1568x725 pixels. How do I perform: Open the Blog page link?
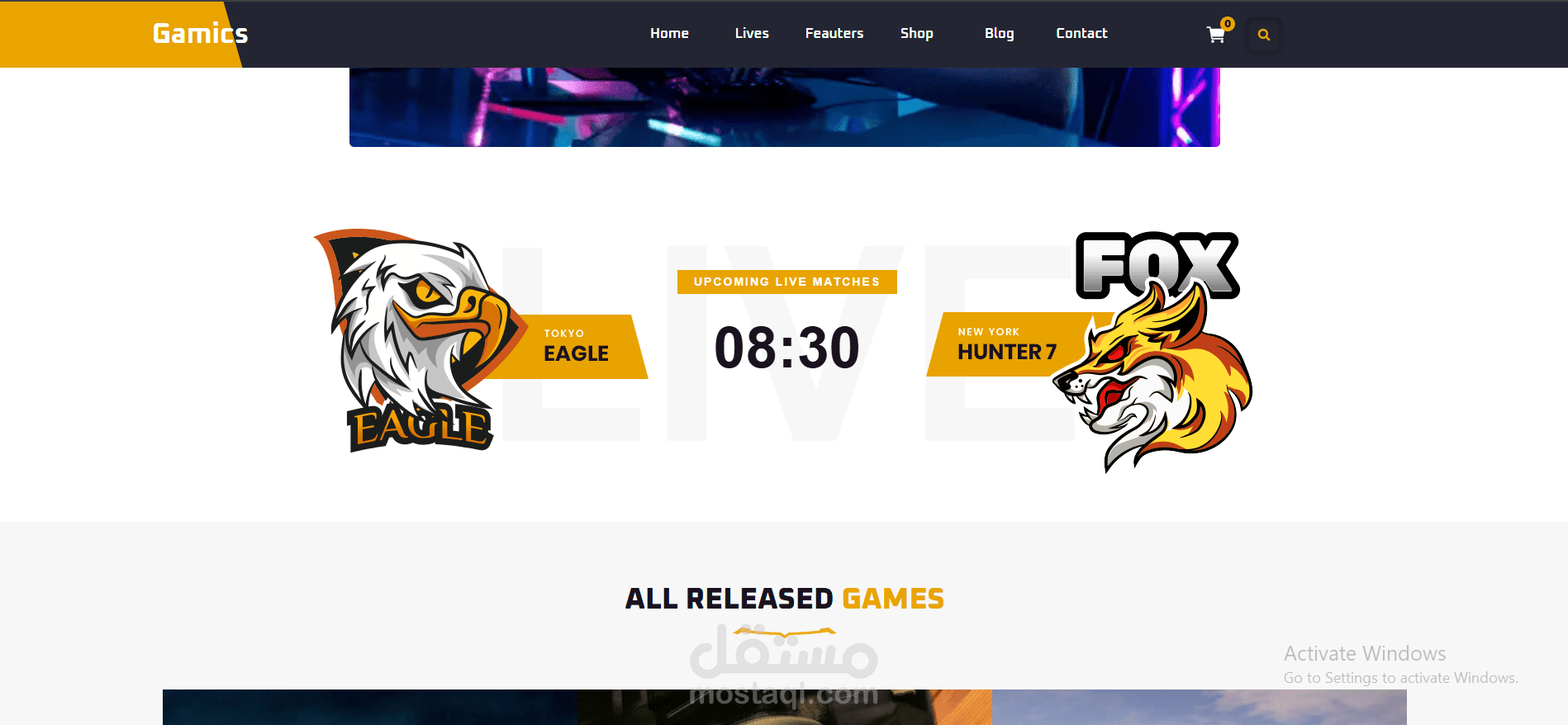pyautogui.click(x=1000, y=33)
